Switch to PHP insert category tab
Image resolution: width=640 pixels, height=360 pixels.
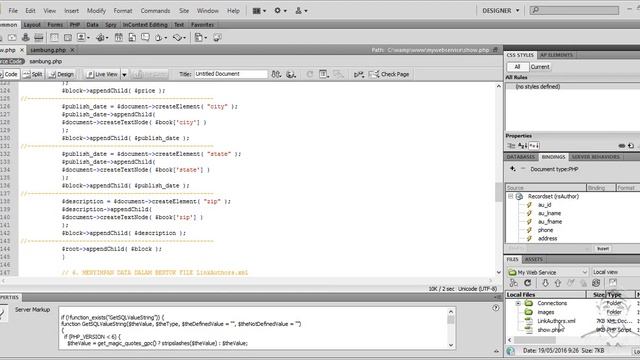click(x=75, y=25)
